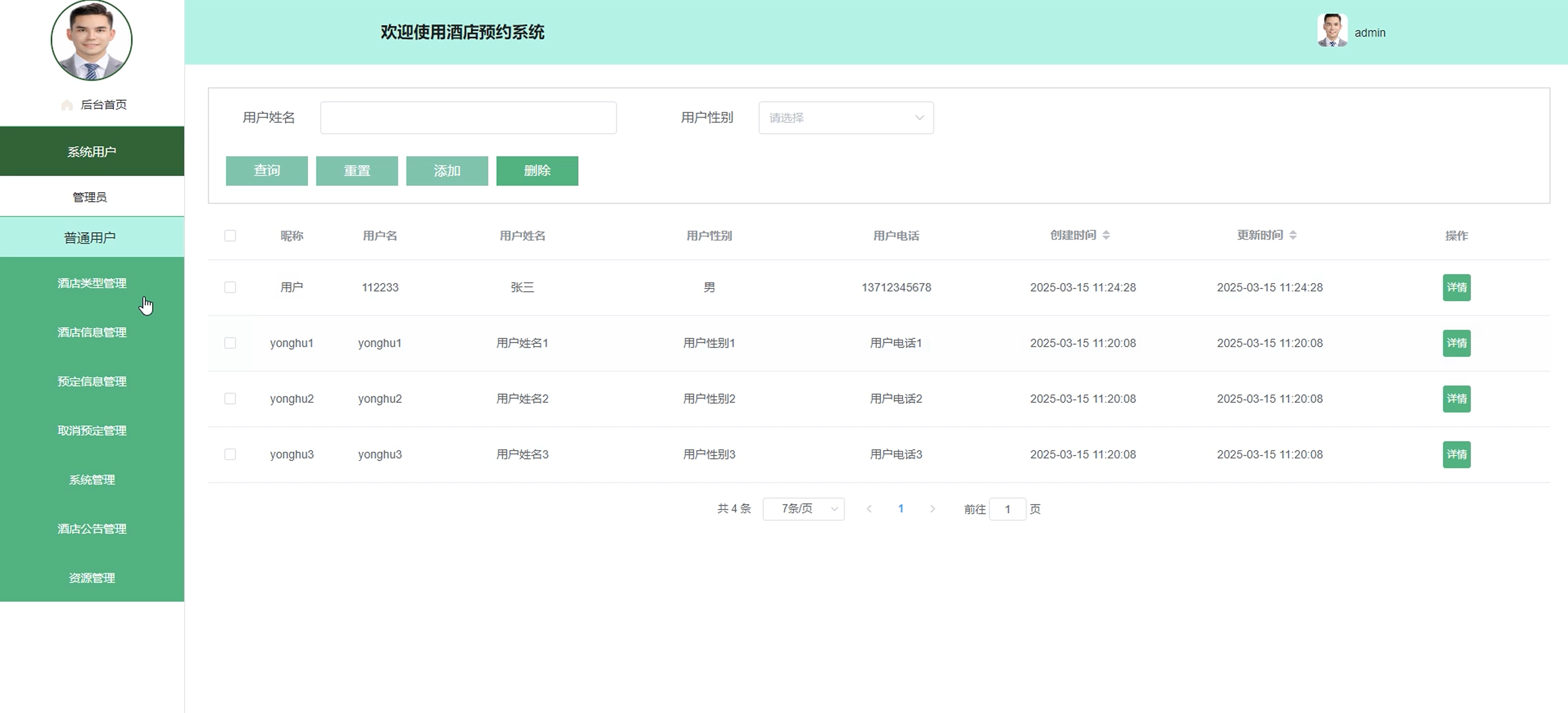The image size is (1568, 713).
Task: Select the yonghu2 row checkbox
Action: click(230, 398)
